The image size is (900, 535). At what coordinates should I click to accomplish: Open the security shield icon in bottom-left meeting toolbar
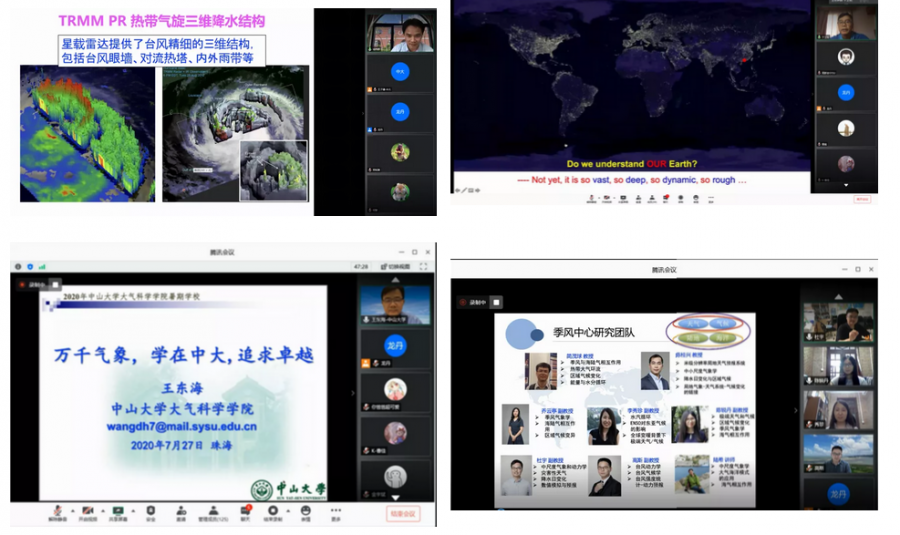(x=151, y=511)
